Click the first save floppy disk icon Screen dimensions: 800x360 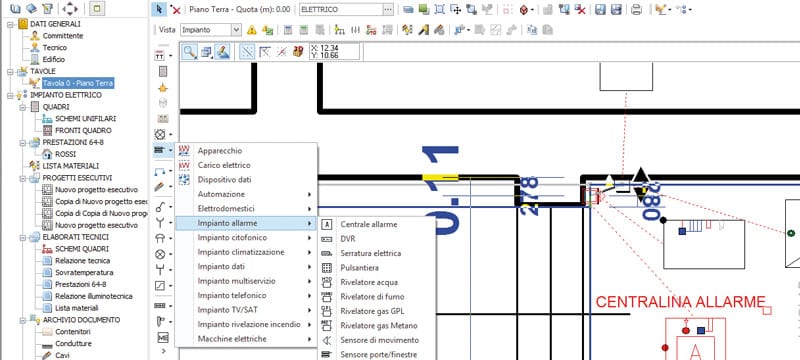(x=601, y=9)
